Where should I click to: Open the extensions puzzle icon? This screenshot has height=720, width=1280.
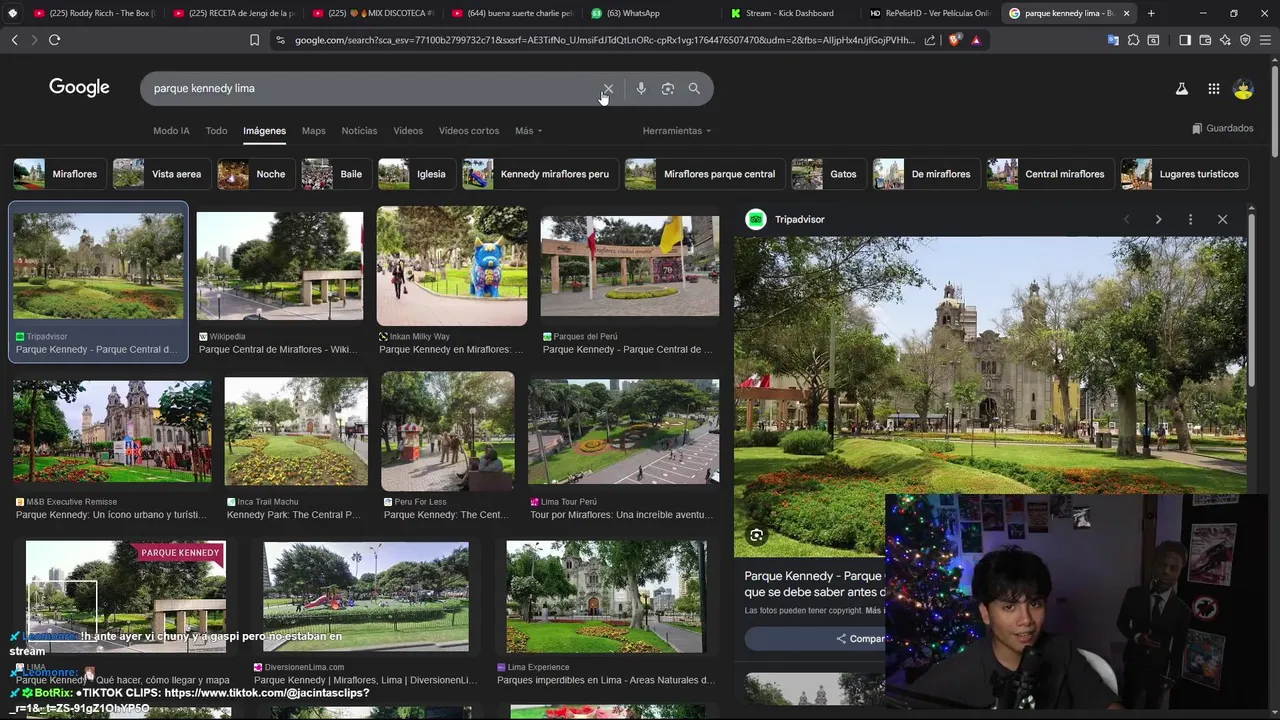(x=1133, y=40)
